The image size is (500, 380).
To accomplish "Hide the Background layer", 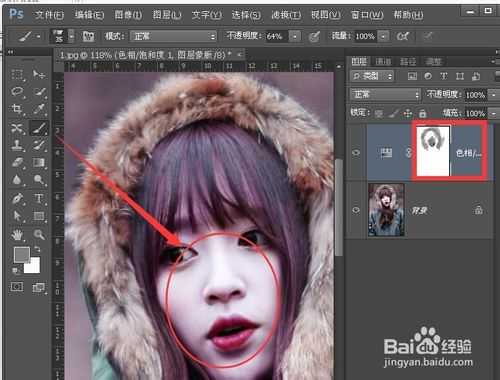I will 356,210.
